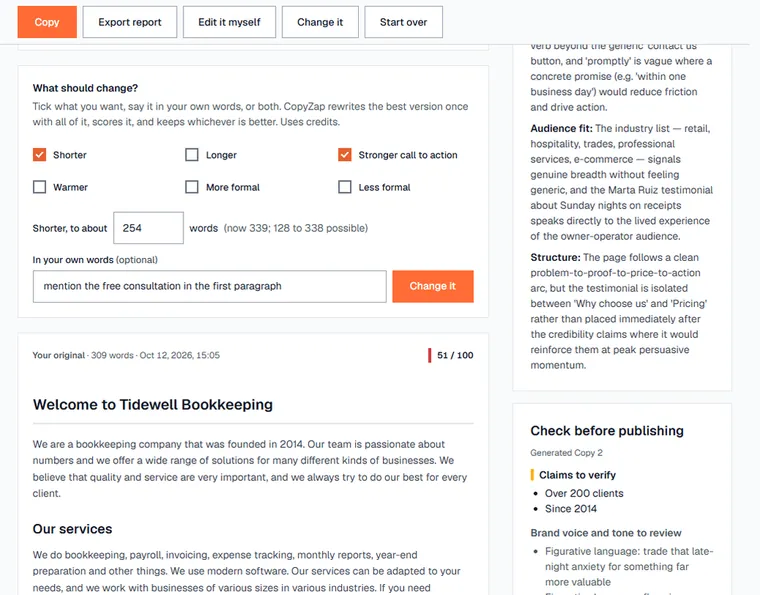Uncheck the Shorter checkbox
The height and width of the screenshot is (595, 760).
click(39, 155)
